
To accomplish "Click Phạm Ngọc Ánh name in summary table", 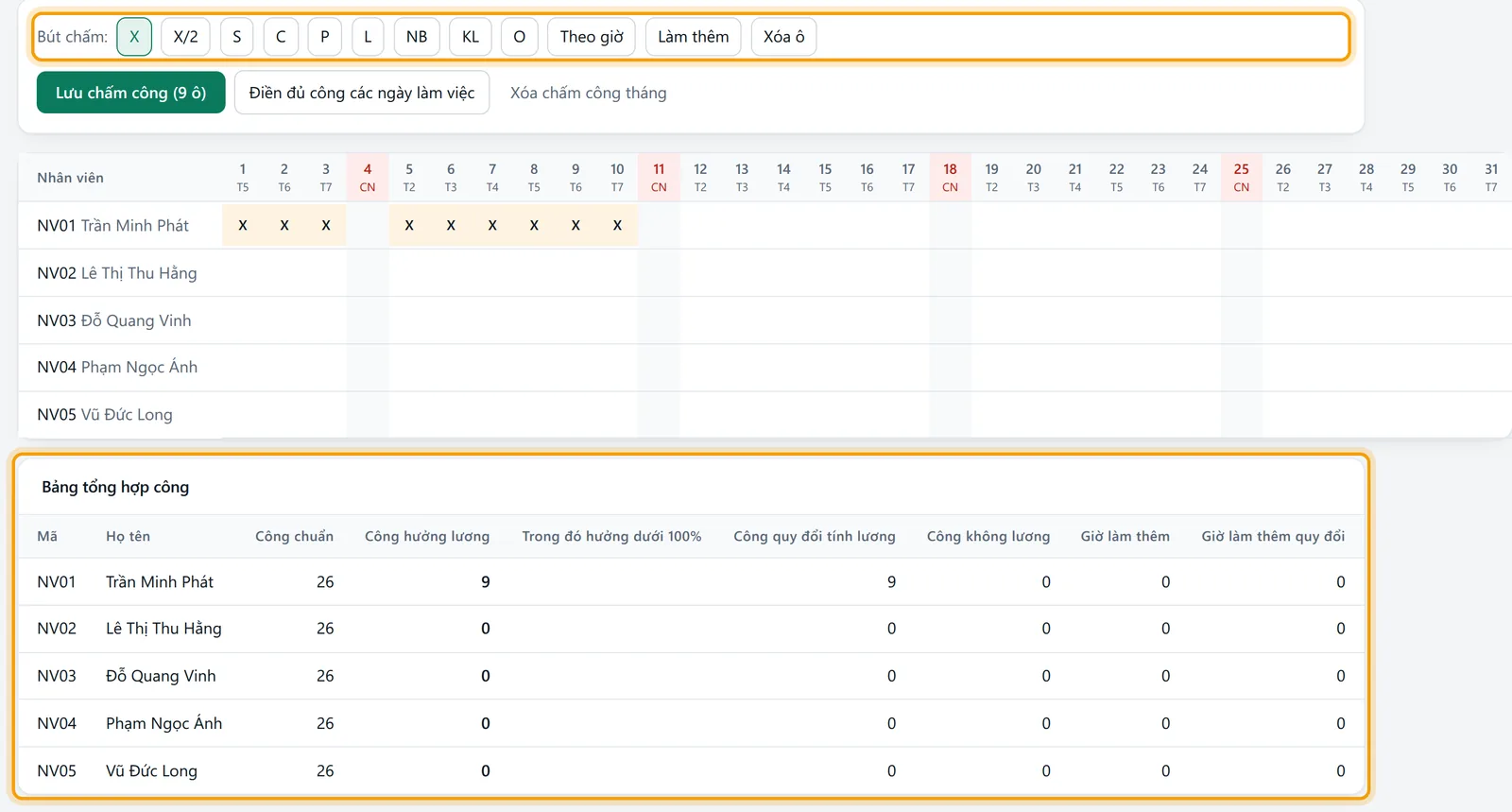I will [x=164, y=723].
